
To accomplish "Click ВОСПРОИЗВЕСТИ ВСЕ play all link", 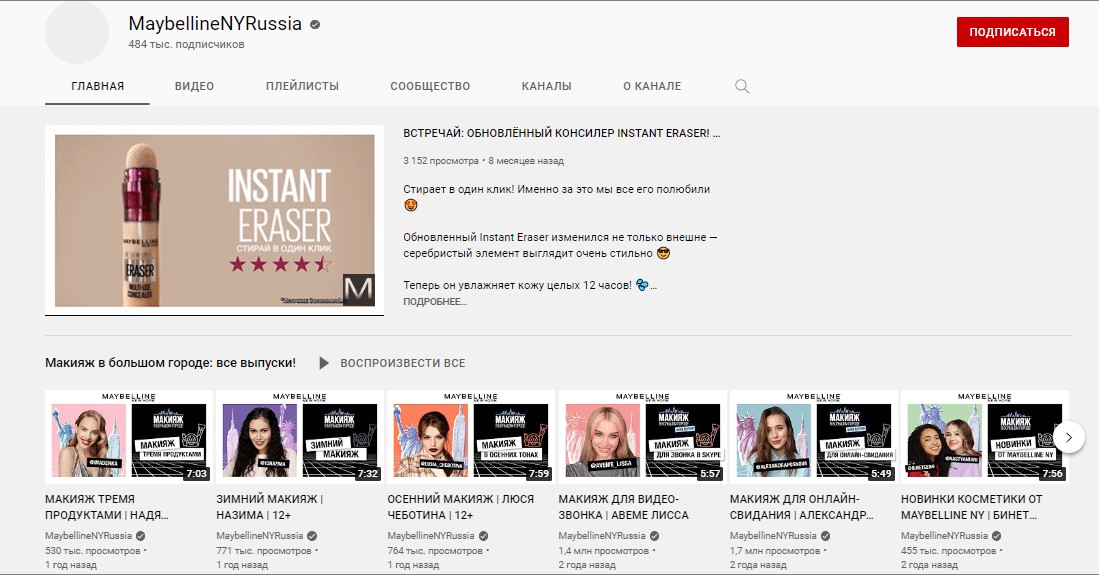I will click(402, 363).
